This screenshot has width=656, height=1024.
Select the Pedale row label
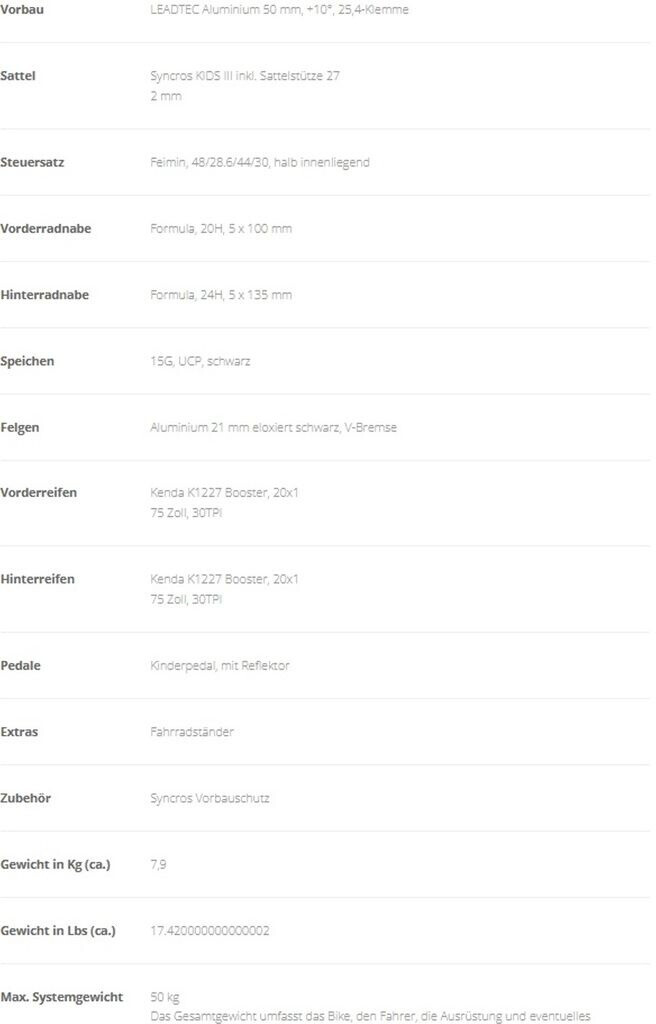pos(21,665)
